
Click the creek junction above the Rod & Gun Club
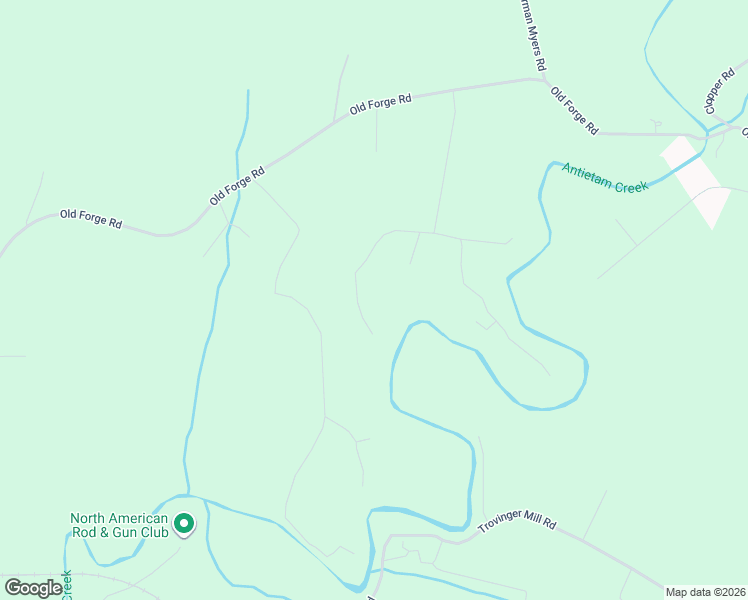(x=189, y=496)
